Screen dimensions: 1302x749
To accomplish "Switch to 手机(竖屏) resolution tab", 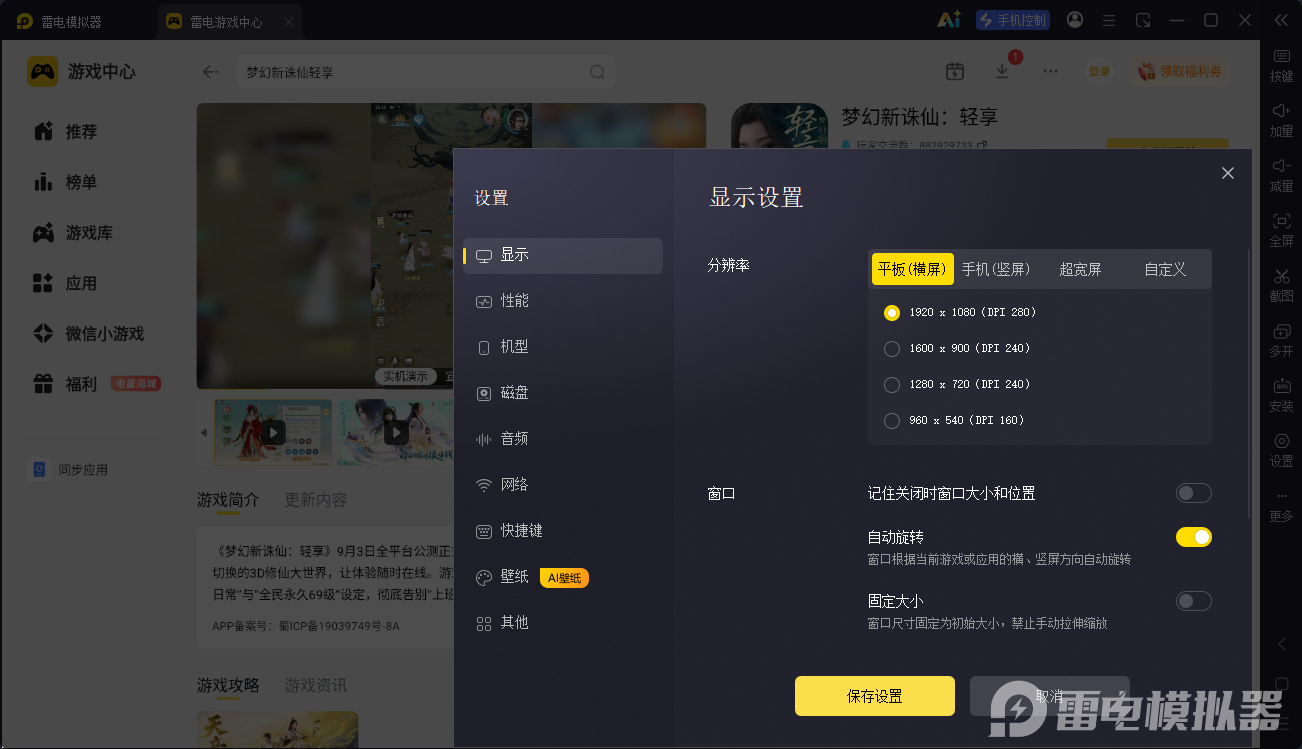I will point(996,269).
